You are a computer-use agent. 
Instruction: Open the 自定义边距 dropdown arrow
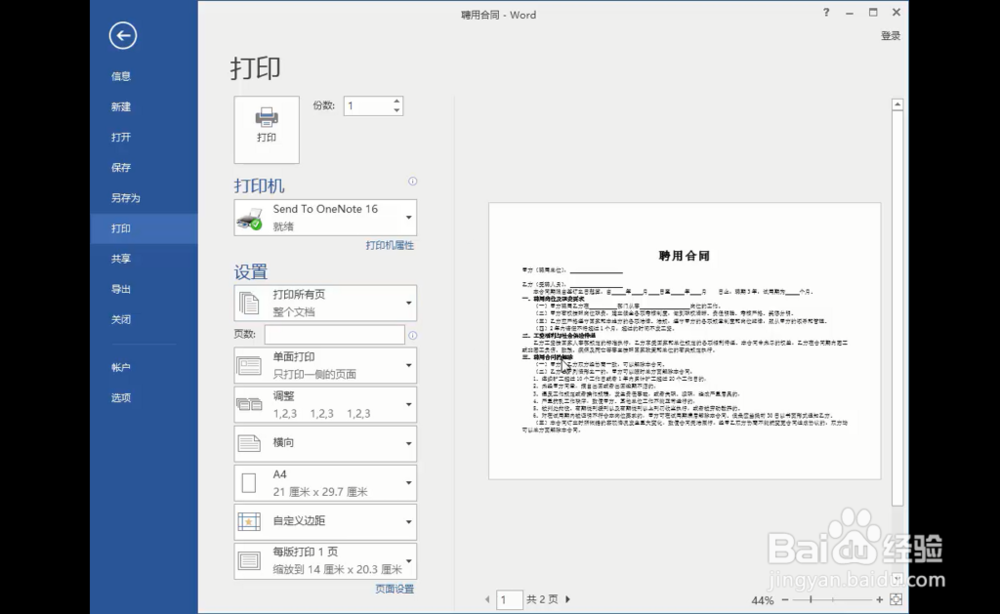coord(407,521)
